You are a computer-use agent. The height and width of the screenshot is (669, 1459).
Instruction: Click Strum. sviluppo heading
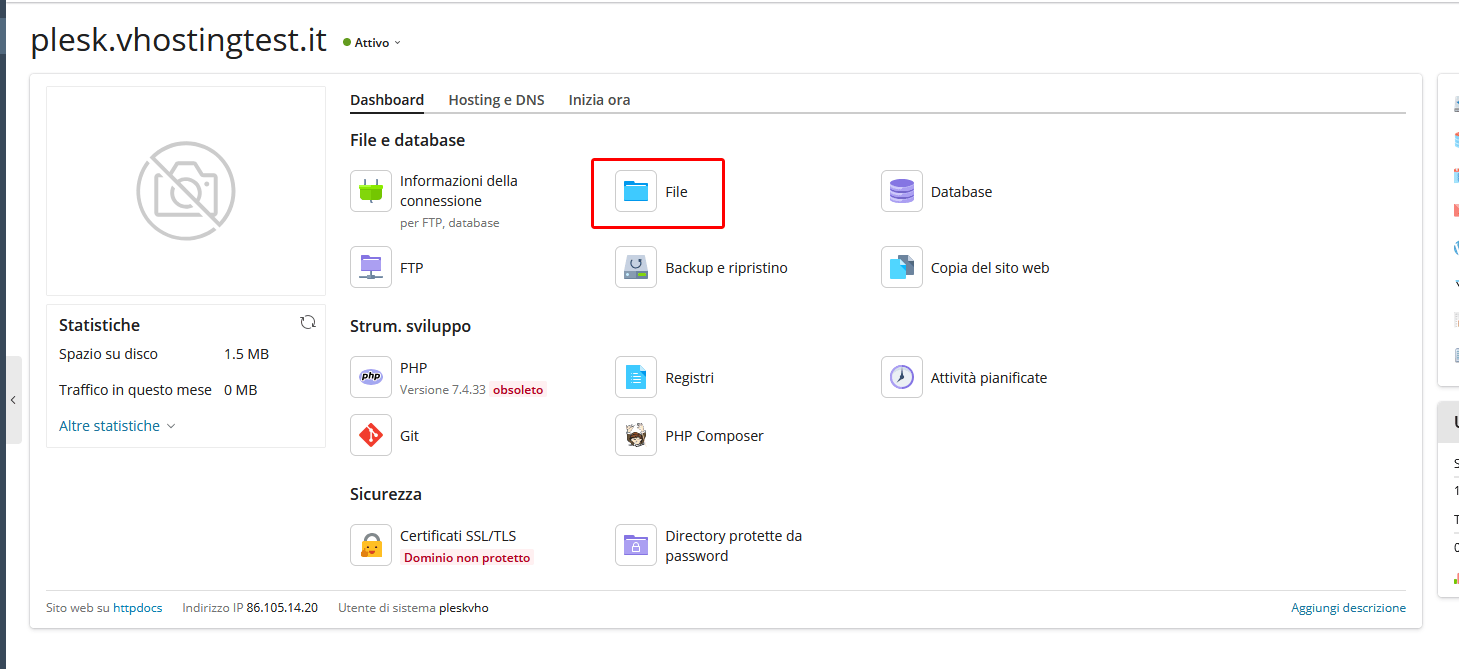pos(410,326)
